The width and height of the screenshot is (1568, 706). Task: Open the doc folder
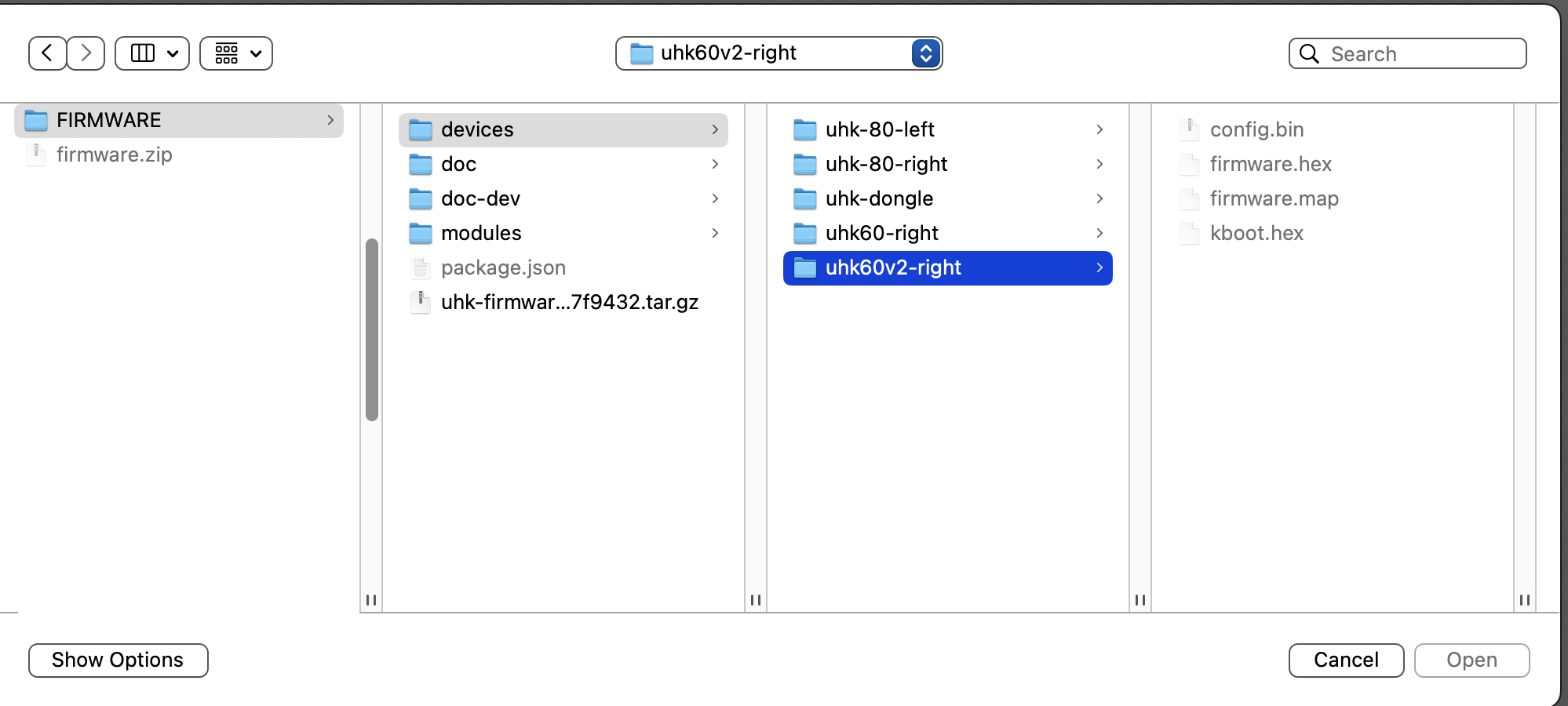[458, 164]
